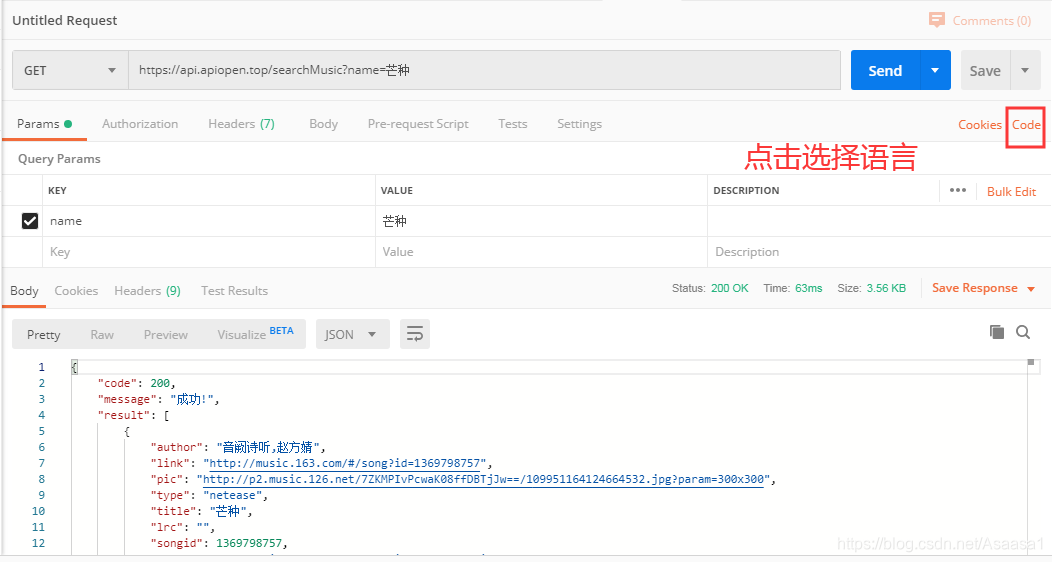Image resolution: width=1052 pixels, height=562 pixels.
Task: Click the 63ms time value
Action: click(x=808, y=288)
